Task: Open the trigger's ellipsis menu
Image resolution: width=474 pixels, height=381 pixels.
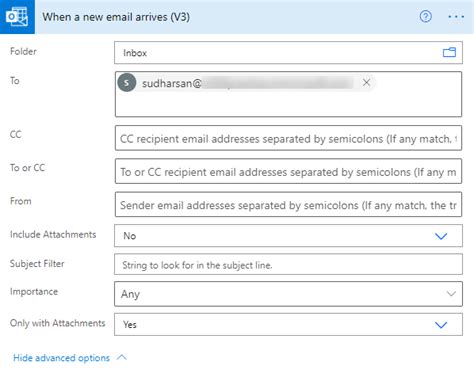Action: coord(456,16)
